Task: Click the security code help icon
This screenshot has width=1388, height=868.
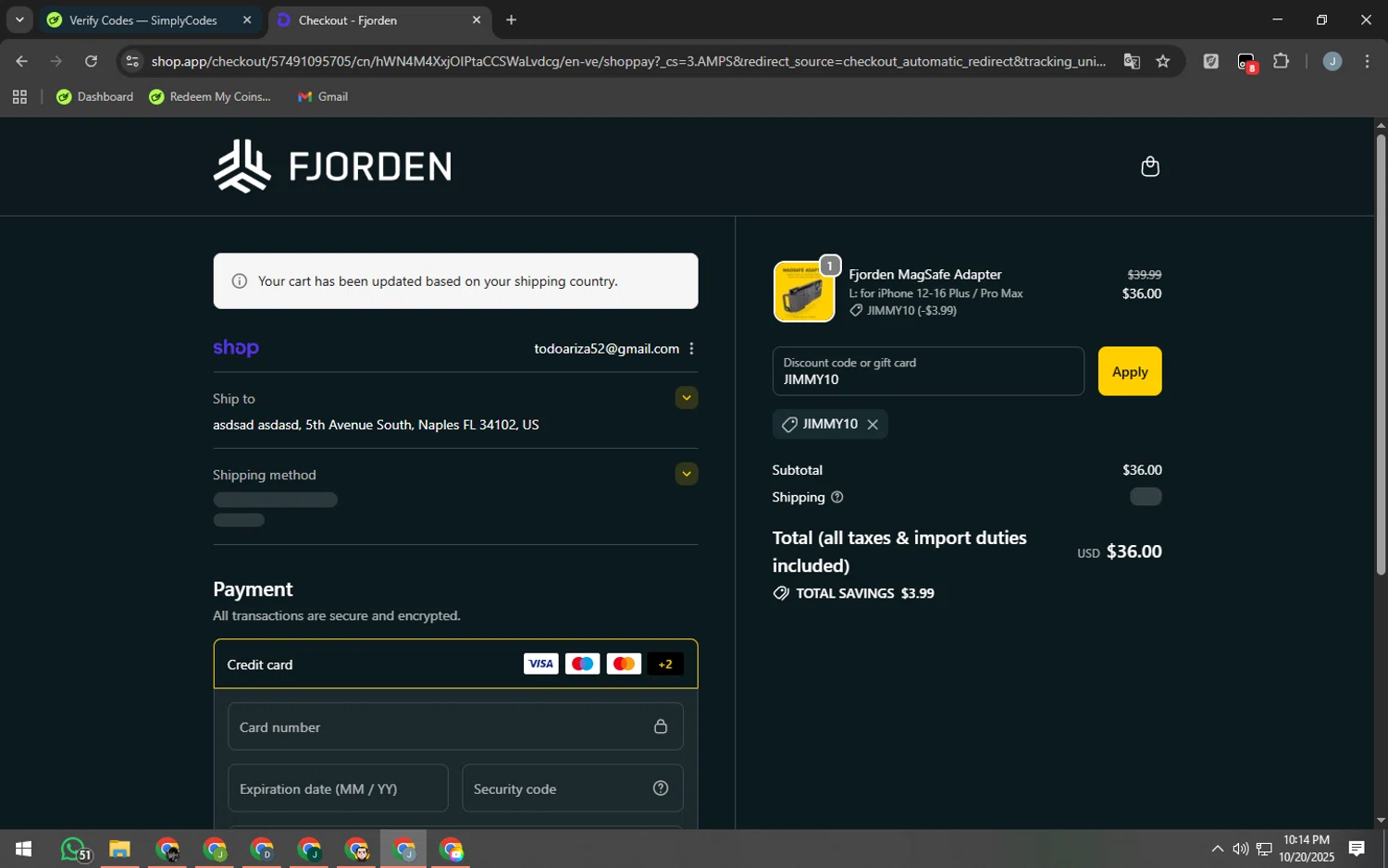Action: pyautogui.click(x=661, y=788)
